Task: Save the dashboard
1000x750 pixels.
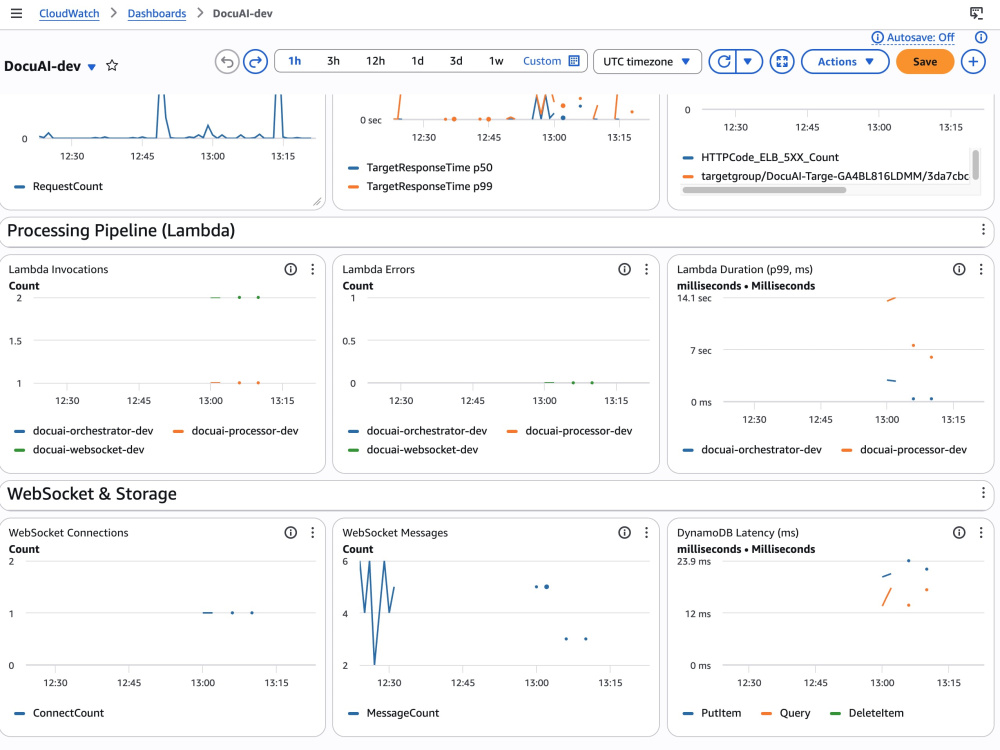Action: click(x=925, y=62)
